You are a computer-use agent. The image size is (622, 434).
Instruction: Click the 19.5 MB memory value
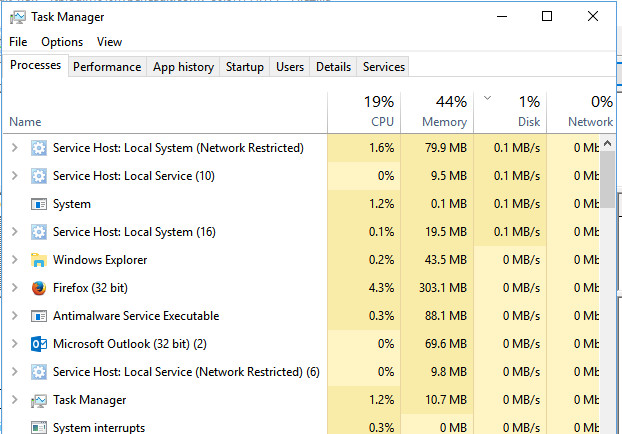[x=446, y=232]
